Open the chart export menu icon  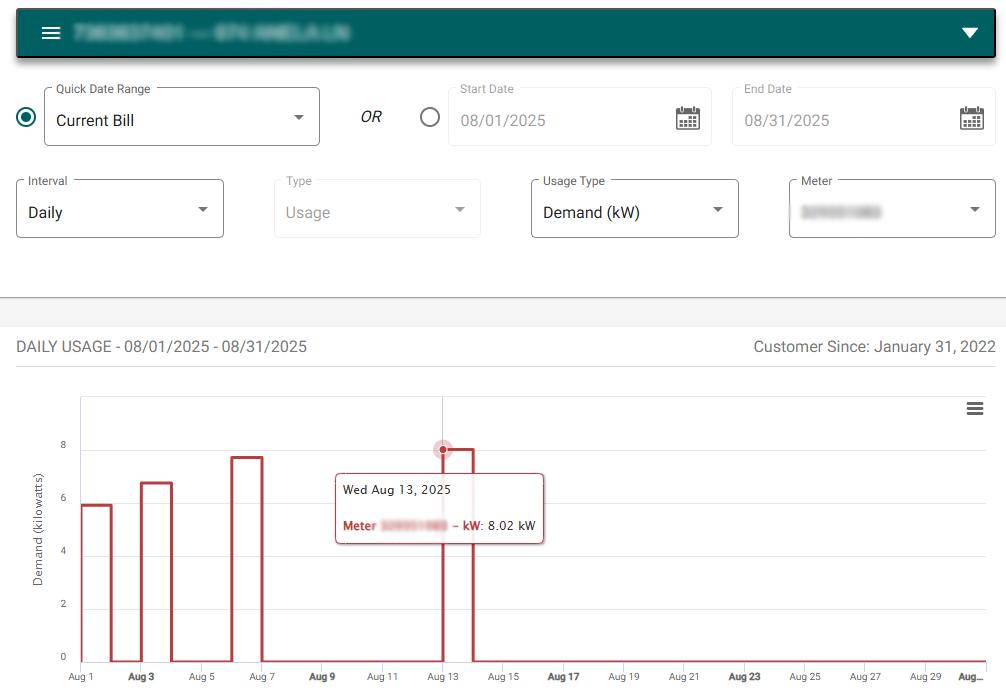pyautogui.click(x=975, y=409)
